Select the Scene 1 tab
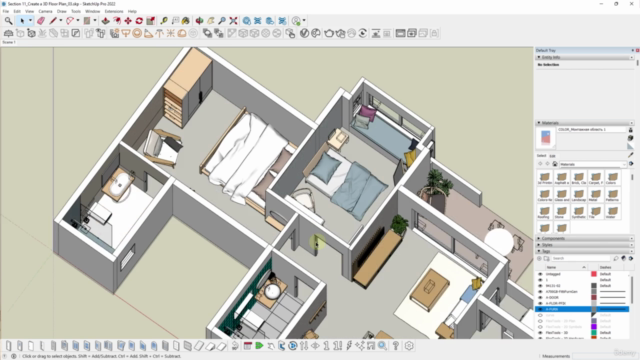The image size is (640, 360). (9, 42)
